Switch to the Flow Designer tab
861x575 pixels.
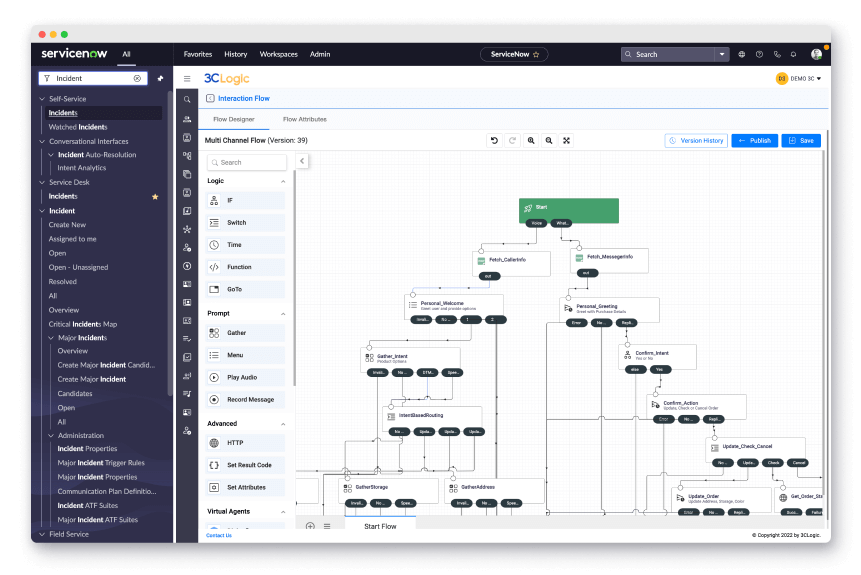[x=234, y=119]
